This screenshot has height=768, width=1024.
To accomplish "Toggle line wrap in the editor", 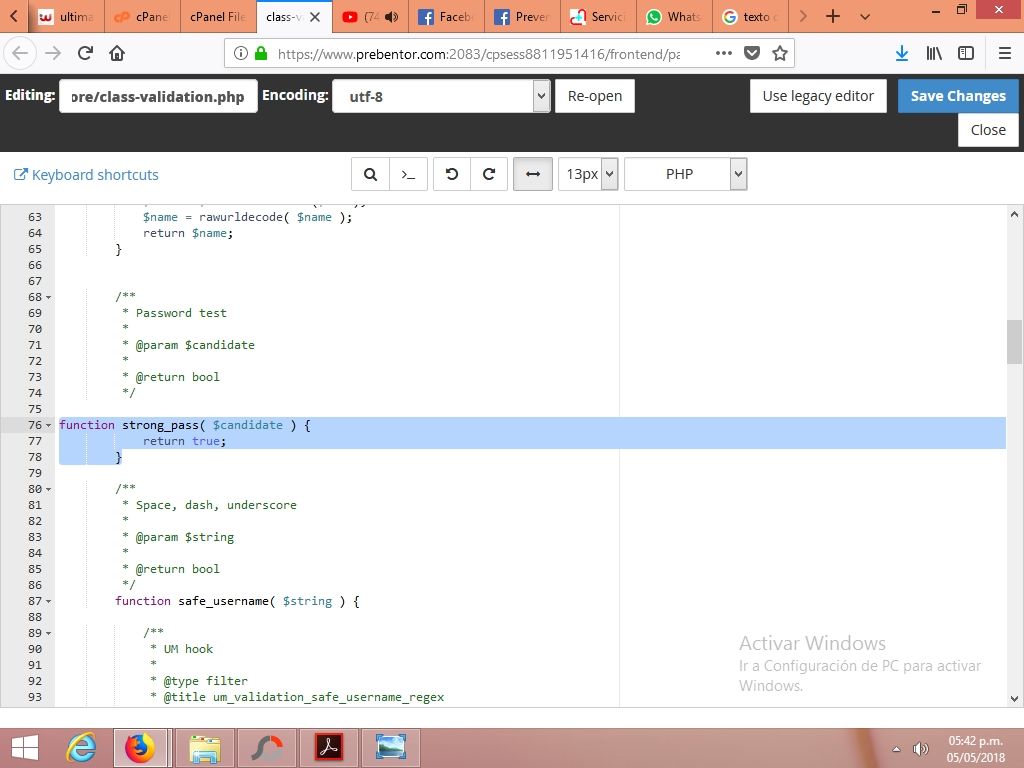I will coord(533,174).
